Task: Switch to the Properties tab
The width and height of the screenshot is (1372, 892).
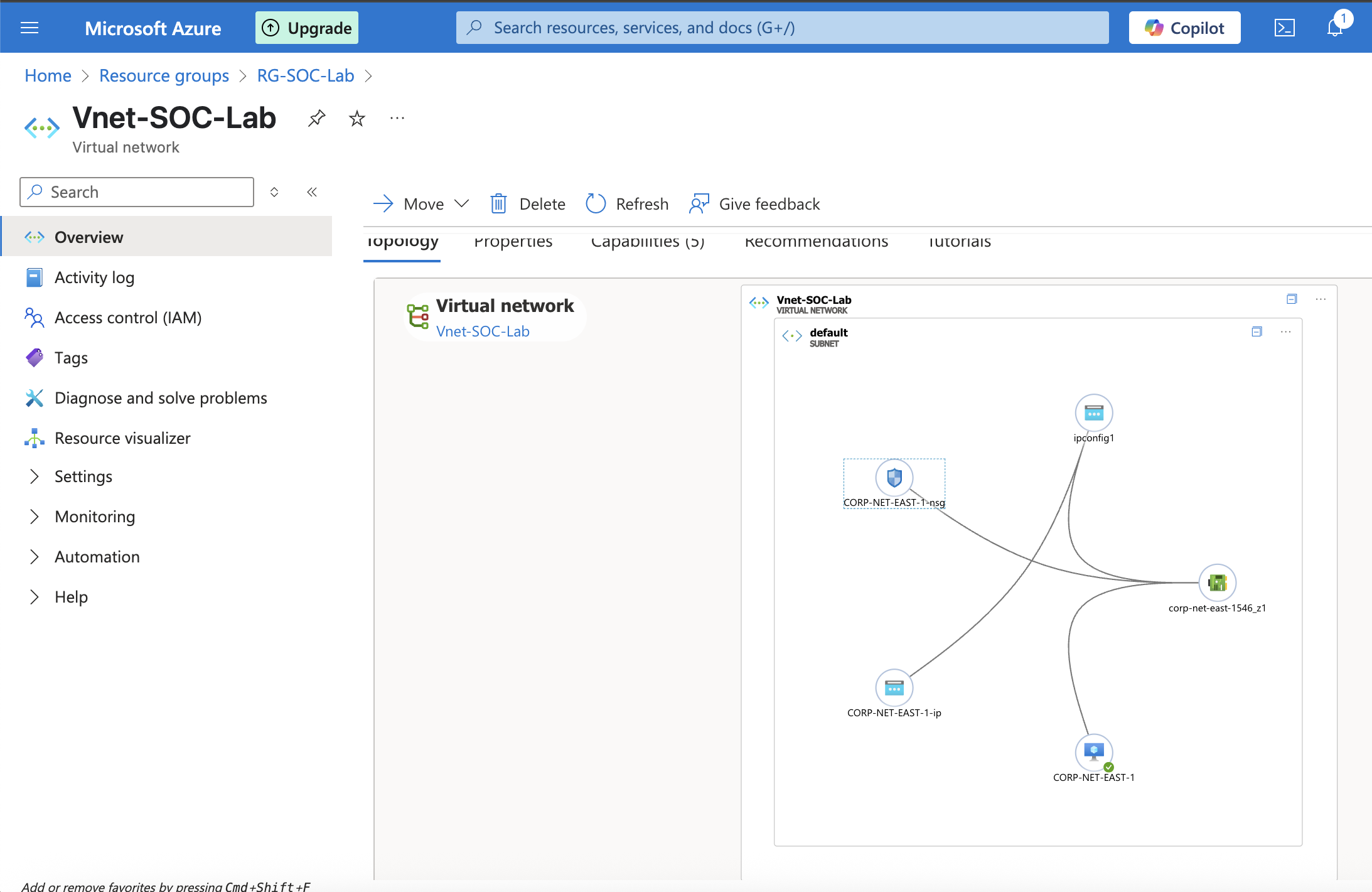Action: [x=513, y=242]
